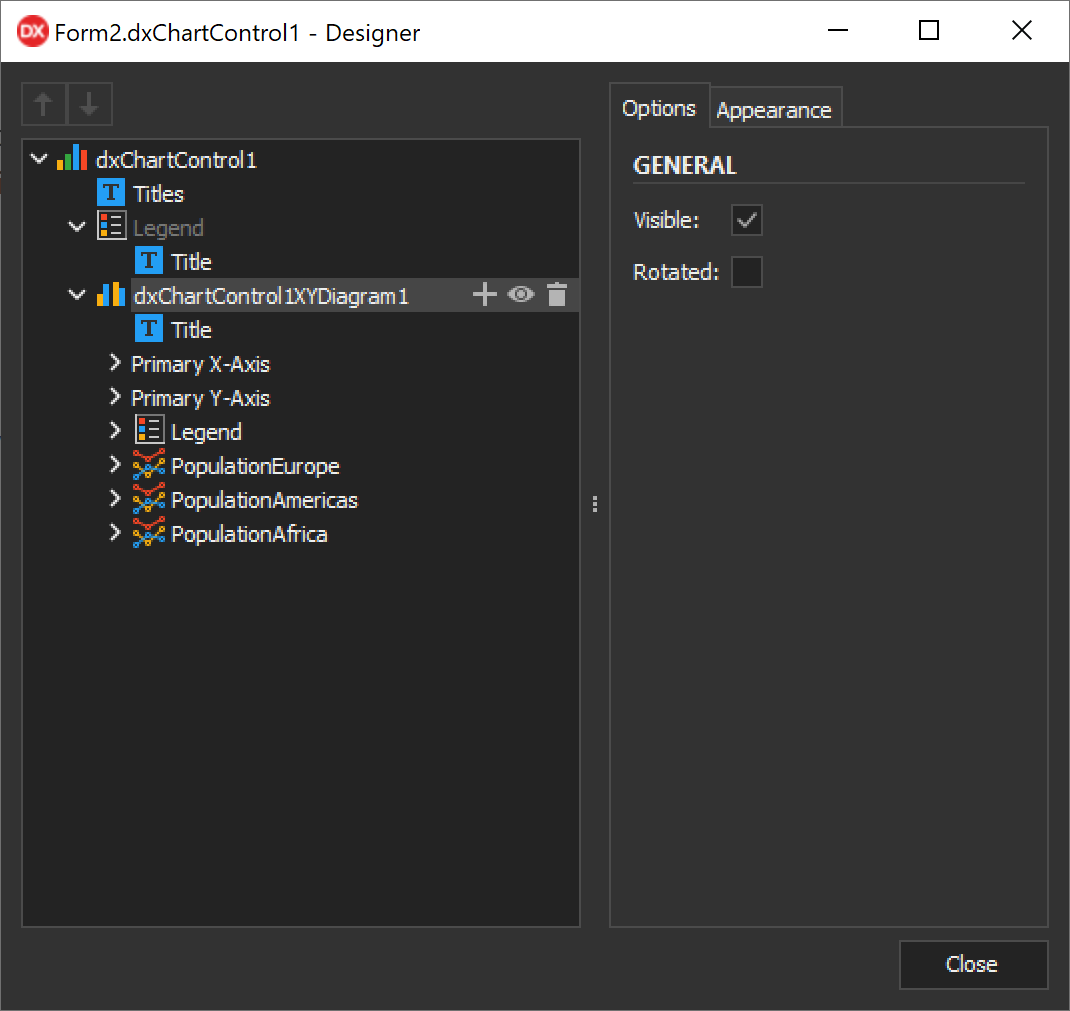
Task: Delete dxChartControl1XYDiagram1 using the trash icon
Action: (x=557, y=295)
